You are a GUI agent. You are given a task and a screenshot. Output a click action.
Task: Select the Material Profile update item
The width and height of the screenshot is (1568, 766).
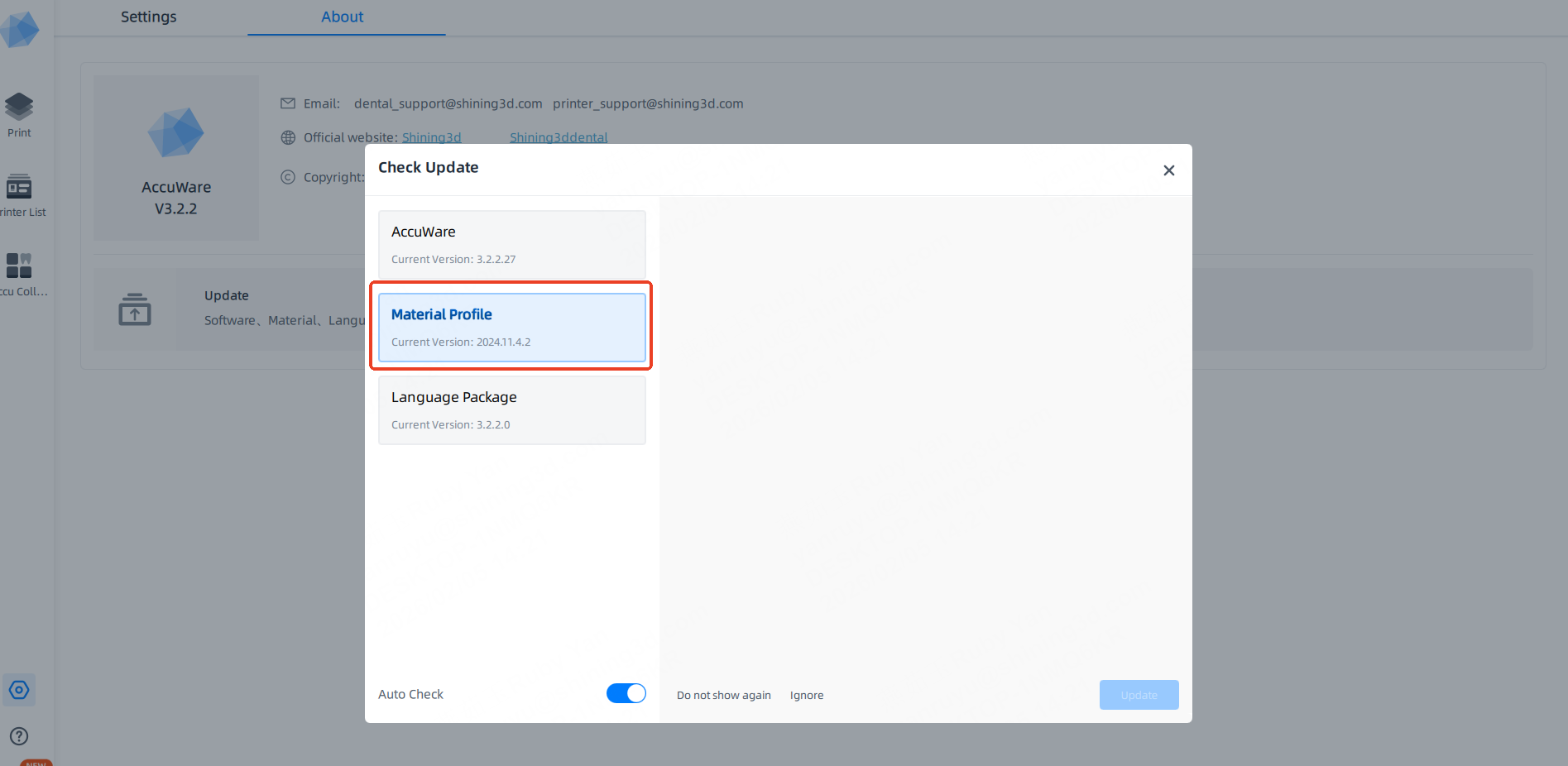click(x=512, y=328)
